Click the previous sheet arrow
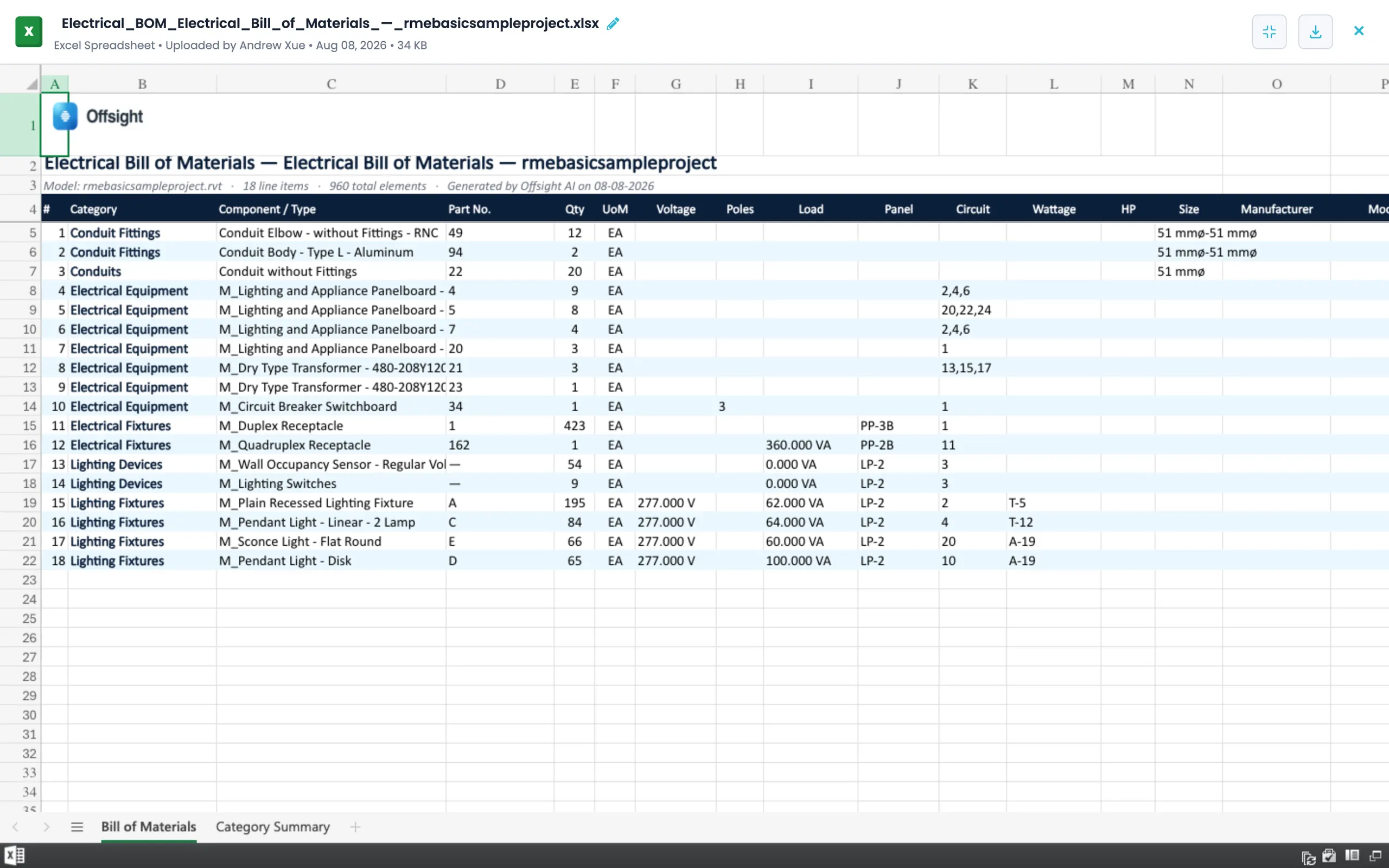Viewport: 1389px width, 868px height. (x=16, y=827)
